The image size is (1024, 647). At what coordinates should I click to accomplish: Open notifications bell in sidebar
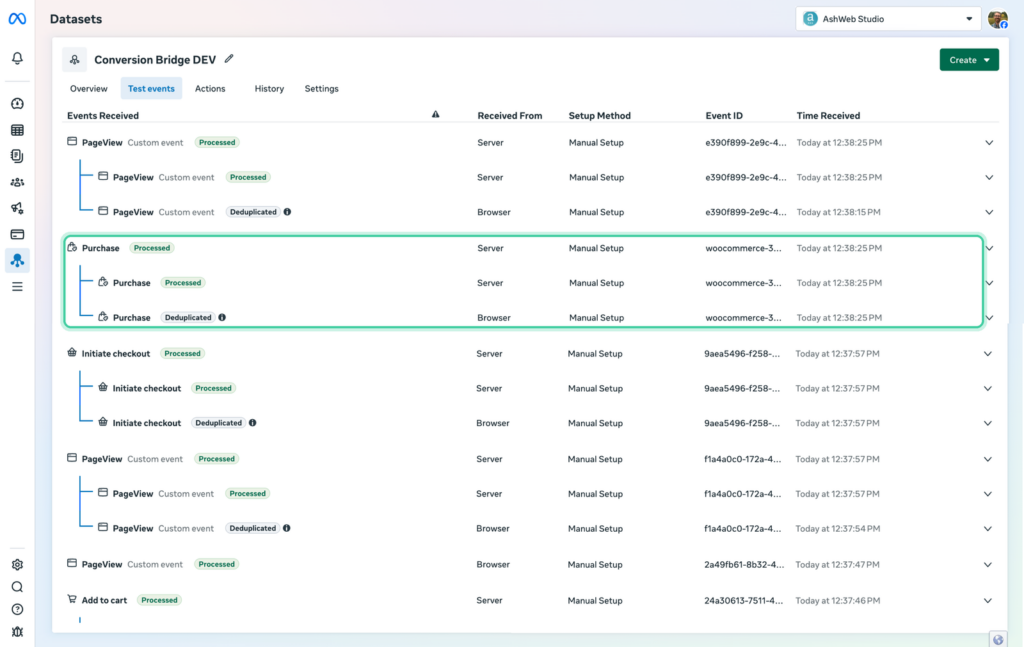(x=18, y=58)
